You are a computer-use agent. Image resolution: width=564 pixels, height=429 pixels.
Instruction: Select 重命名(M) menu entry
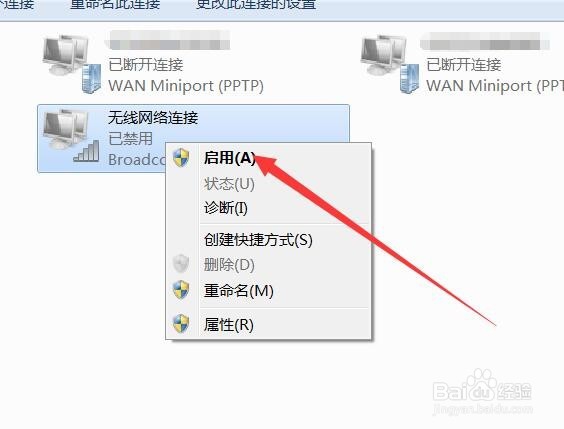click(x=238, y=291)
